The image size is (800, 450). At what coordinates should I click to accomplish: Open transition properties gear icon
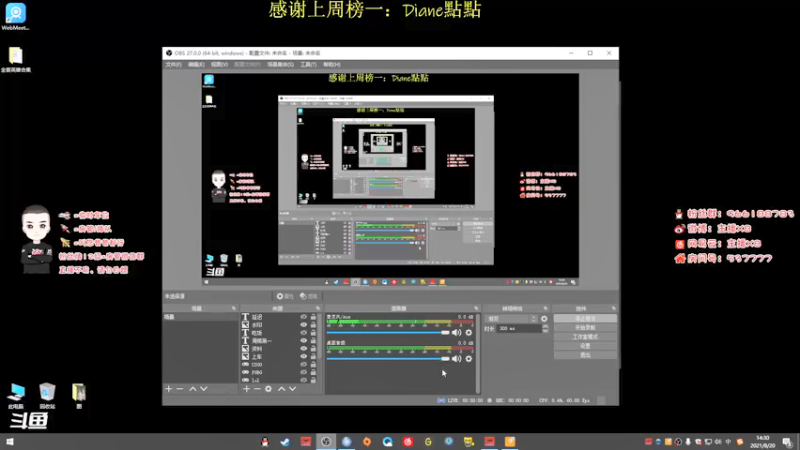[x=544, y=319]
